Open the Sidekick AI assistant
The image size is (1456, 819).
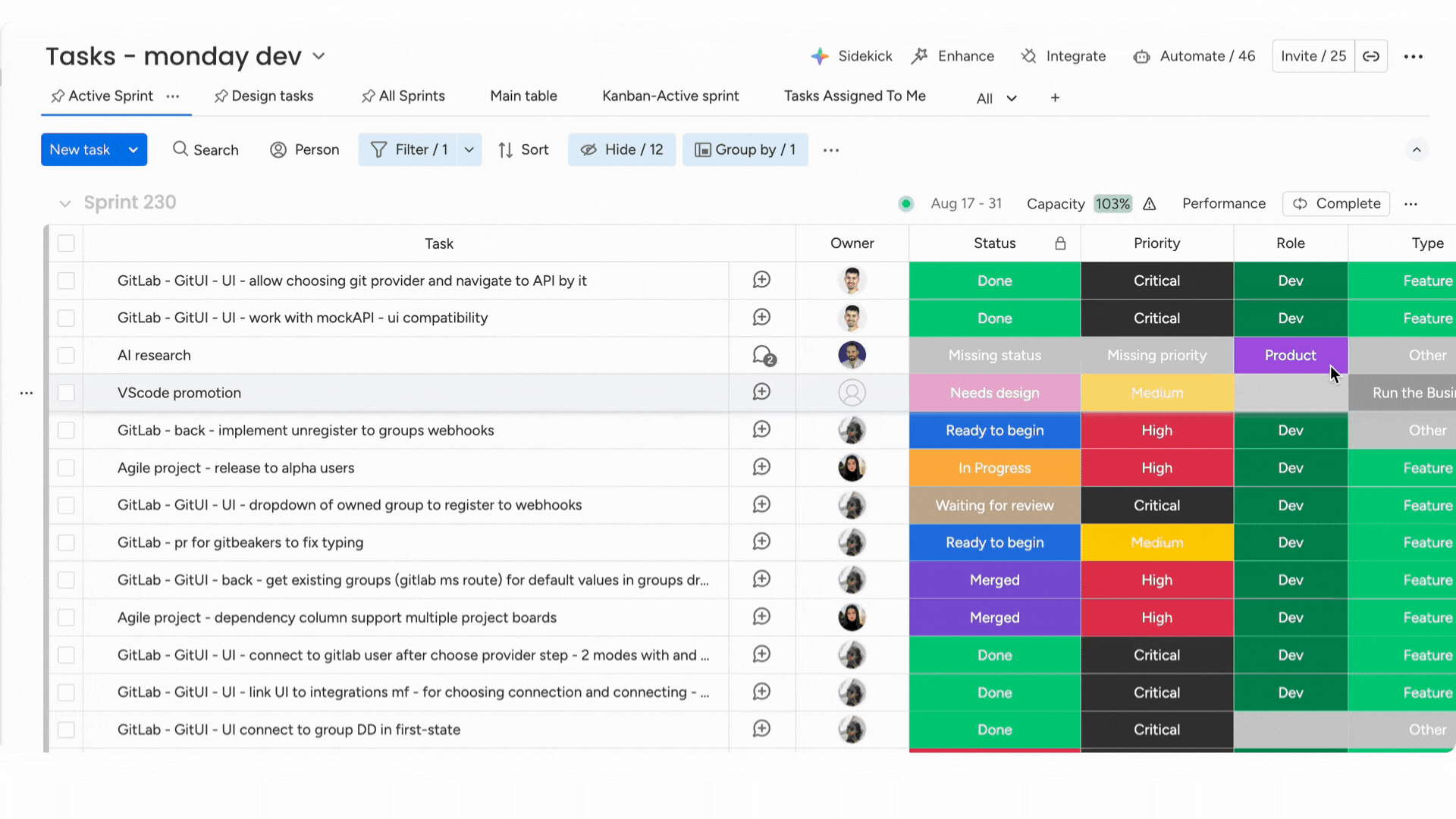tap(851, 56)
